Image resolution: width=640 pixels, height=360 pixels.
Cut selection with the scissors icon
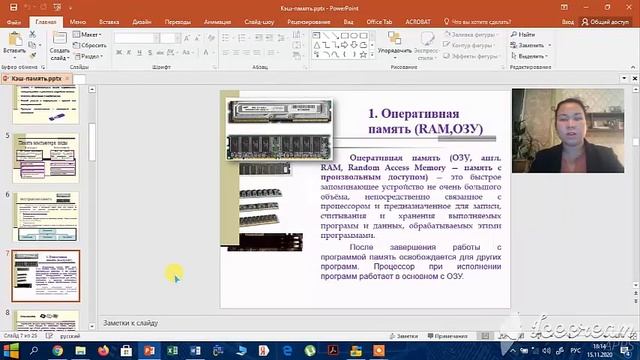tap(33, 35)
